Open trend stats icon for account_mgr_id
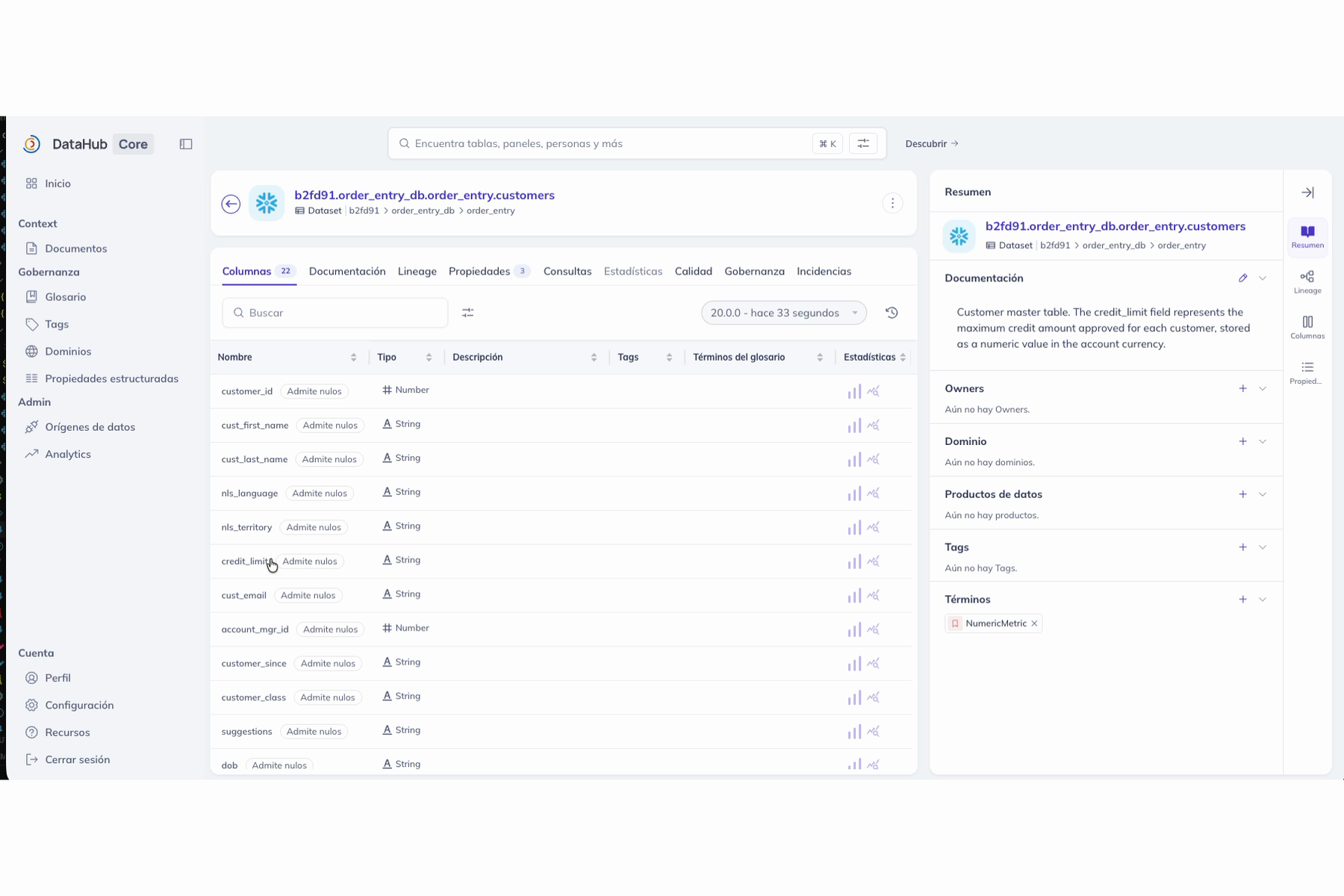Screen dimensions: 1344x896 (873, 629)
